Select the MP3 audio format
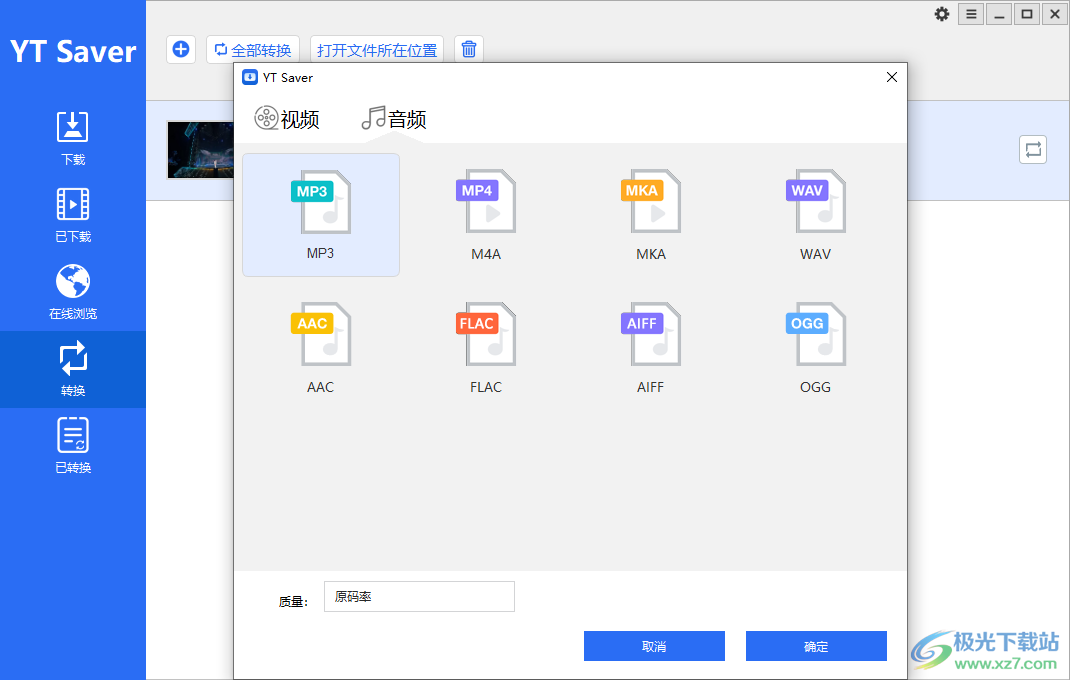1070x680 pixels. pyautogui.click(x=321, y=214)
